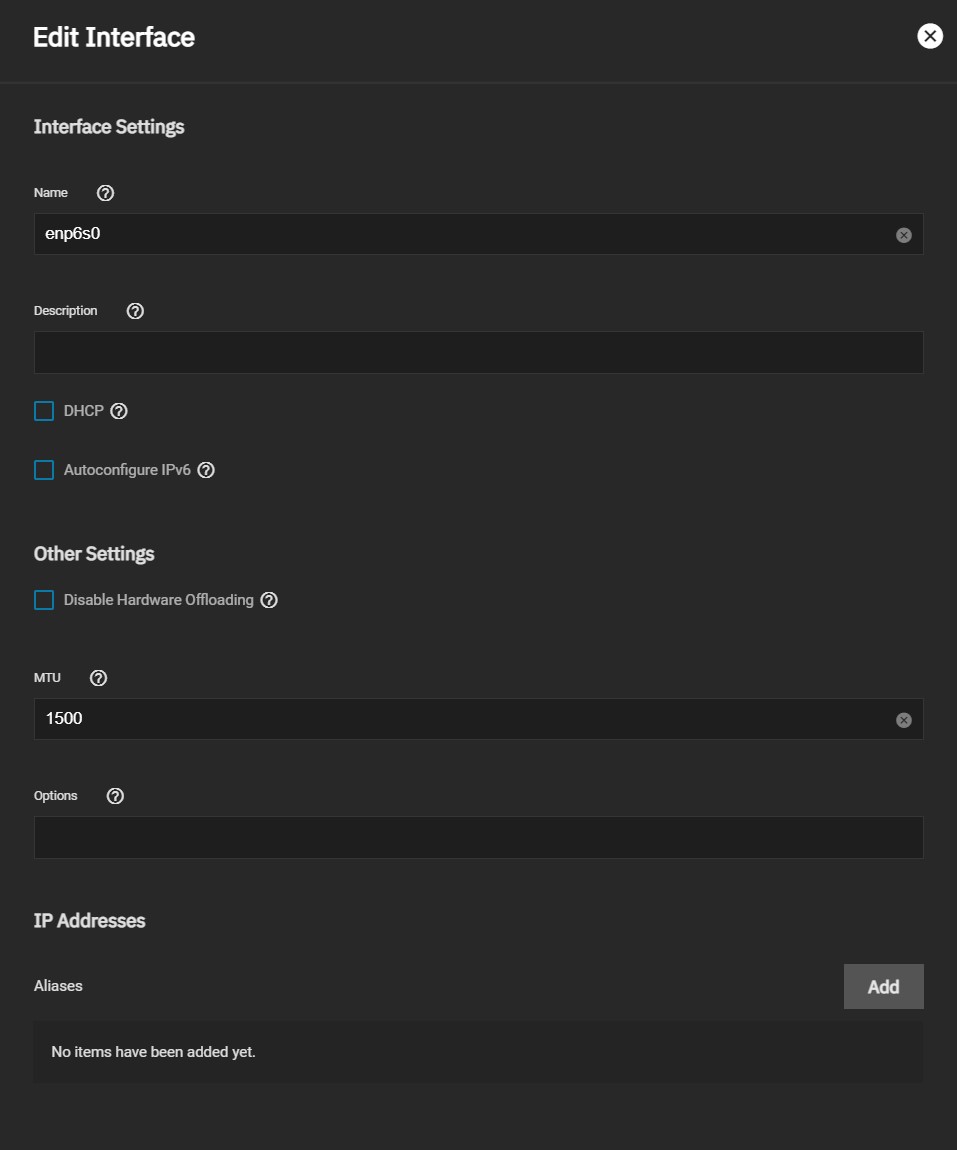Clear the MTU value with its X icon
Screen dimensions: 957x1150
pyautogui.click(x=903, y=720)
